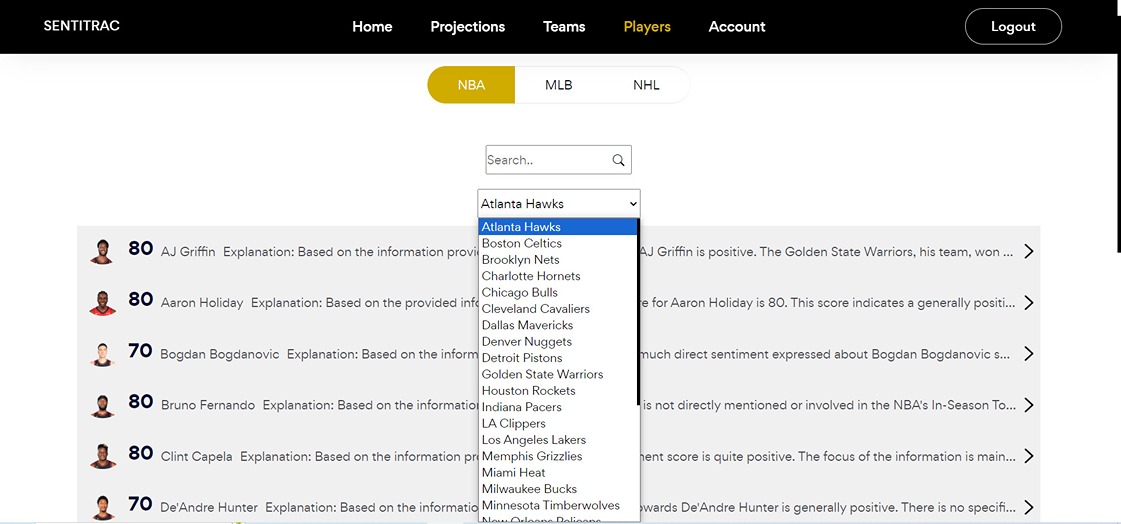
Task: Pick Dallas Mavericks from team list
Action: 558,325
